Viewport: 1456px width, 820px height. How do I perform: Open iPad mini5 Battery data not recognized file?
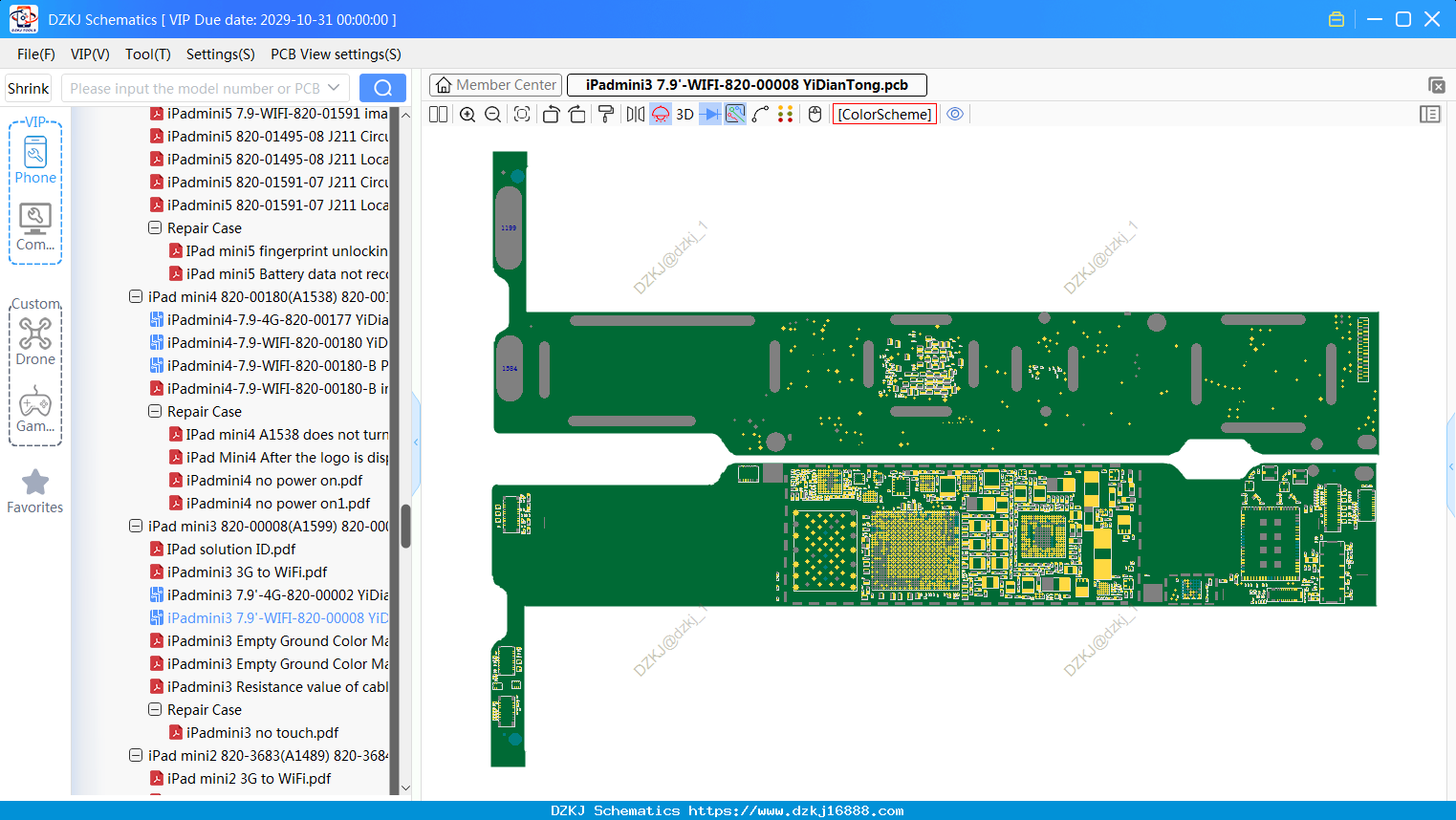tap(279, 274)
